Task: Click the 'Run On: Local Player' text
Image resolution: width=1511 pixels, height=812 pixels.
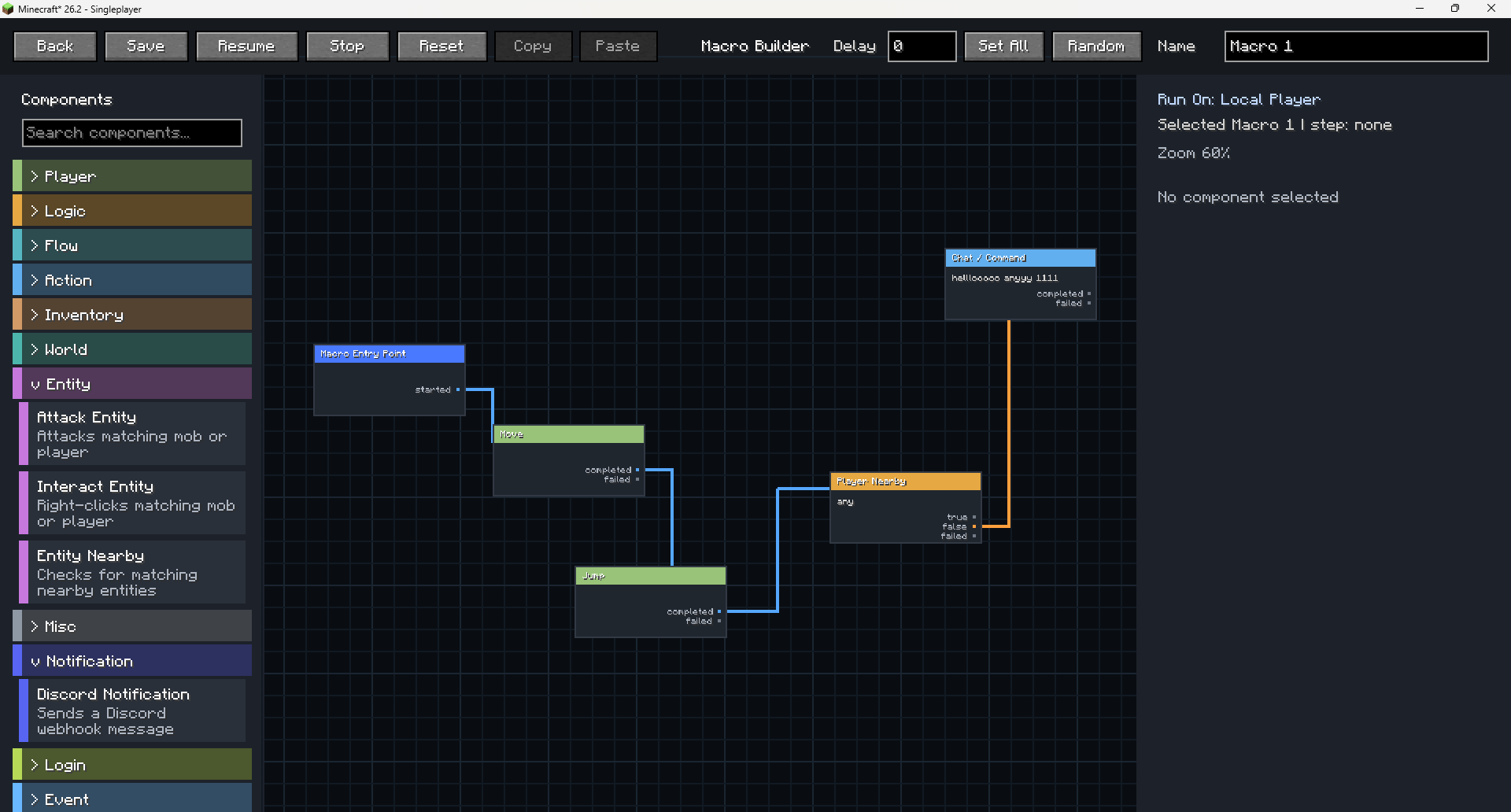Action: coord(1239,100)
